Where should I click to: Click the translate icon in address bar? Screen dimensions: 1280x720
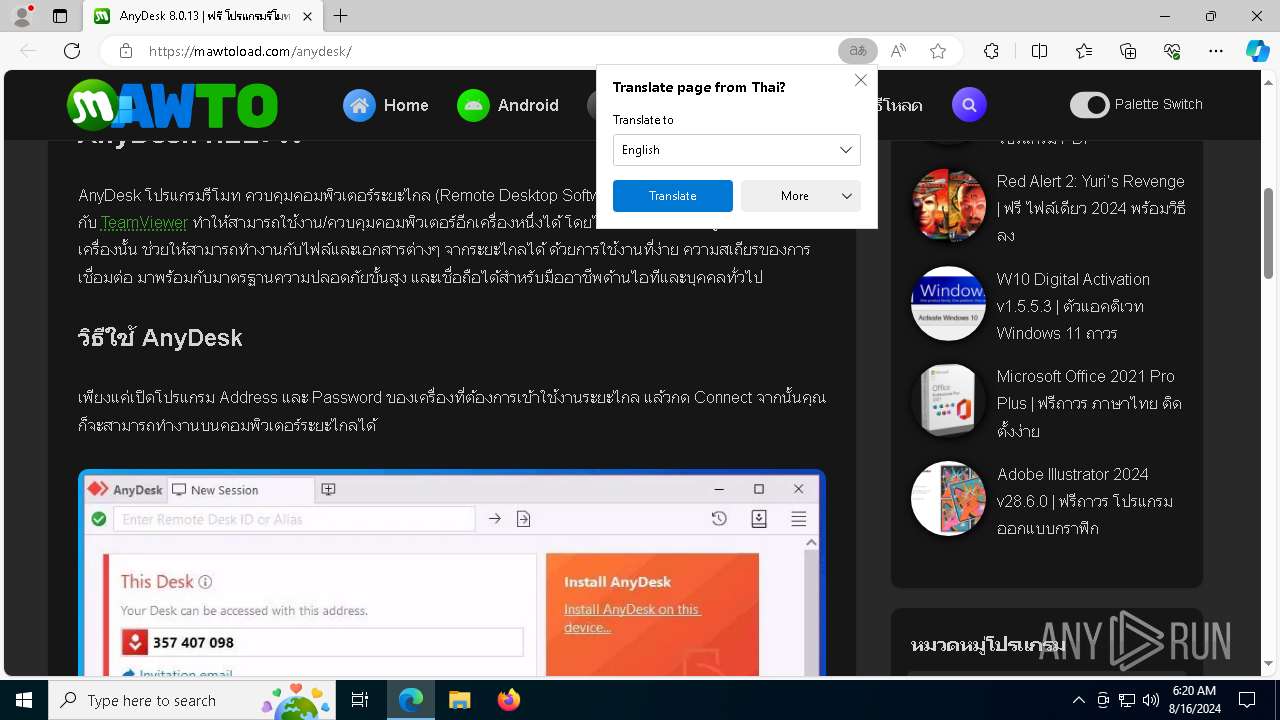pyautogui.click(x=857, y=51)
